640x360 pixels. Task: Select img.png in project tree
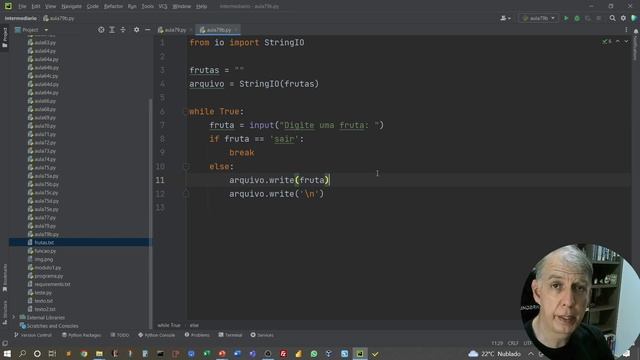pos(44,259)
